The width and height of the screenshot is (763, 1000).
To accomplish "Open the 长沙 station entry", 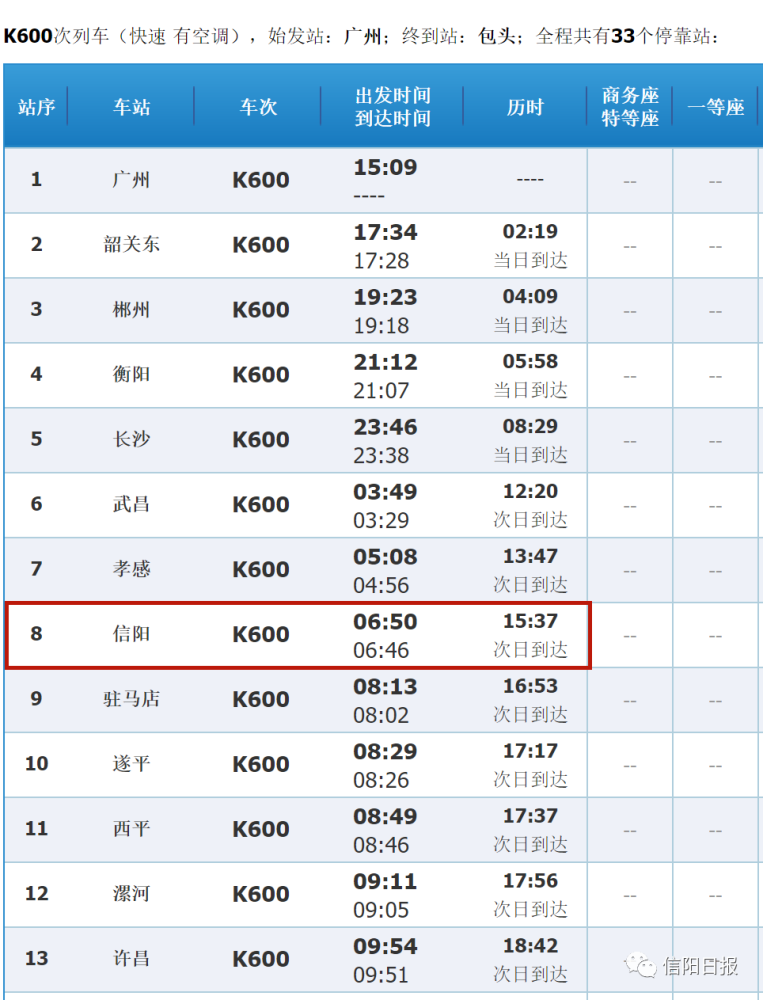I will click(131, 439).
